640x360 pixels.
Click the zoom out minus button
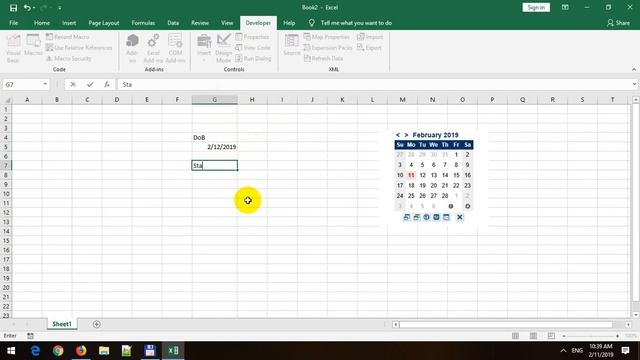pyautogui.click(x=564, y=336)
